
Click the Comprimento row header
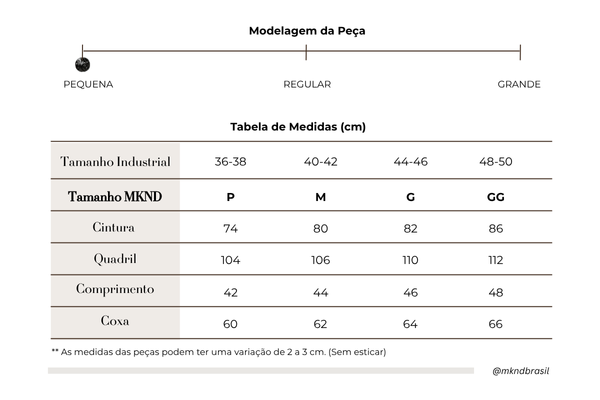115,290
